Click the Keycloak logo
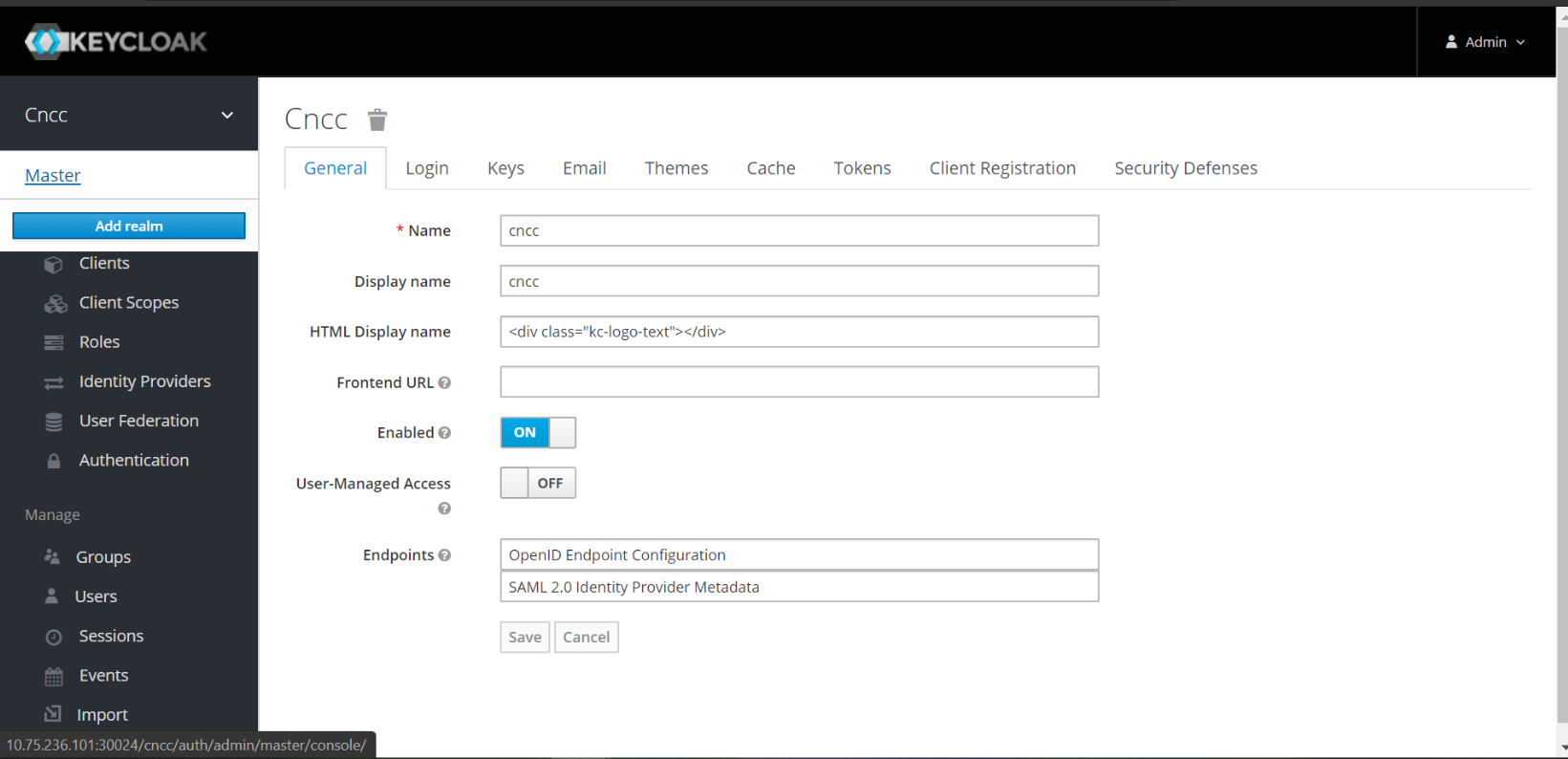The height and width of the screenshot is (759, 1568). [116, 42]
